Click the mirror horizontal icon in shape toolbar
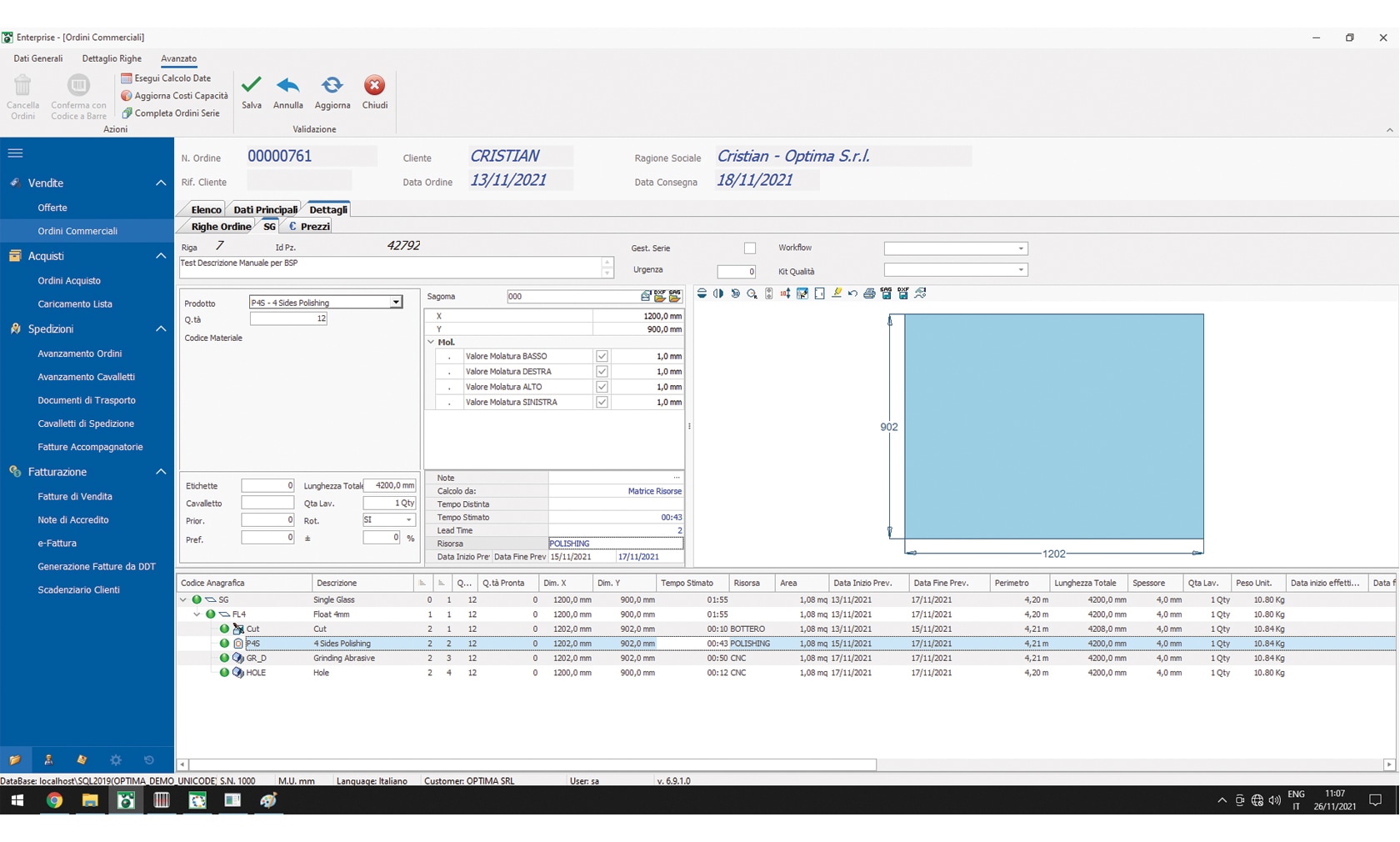1400x842 pixels. pyautogui.click(x=718, y=293)
